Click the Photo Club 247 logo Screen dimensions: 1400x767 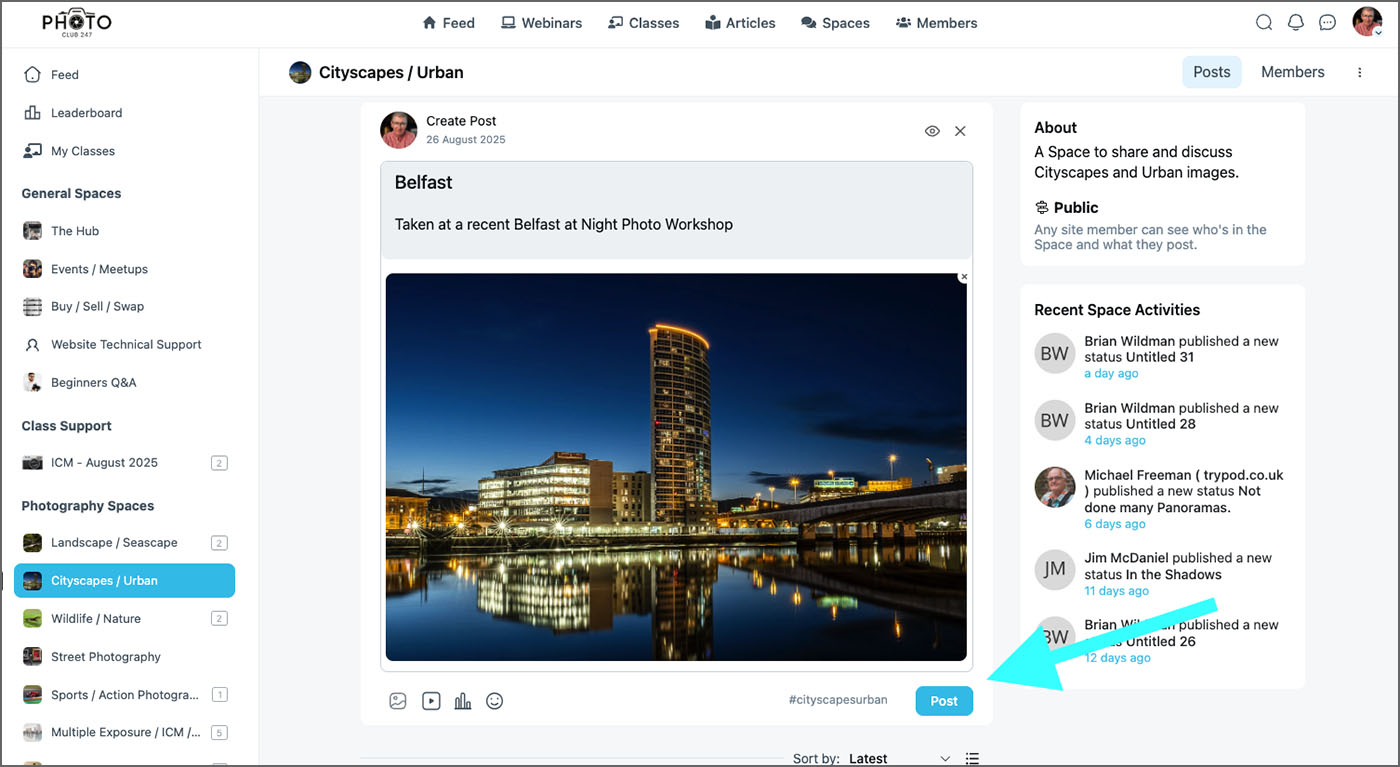click(x=76, y=22)
